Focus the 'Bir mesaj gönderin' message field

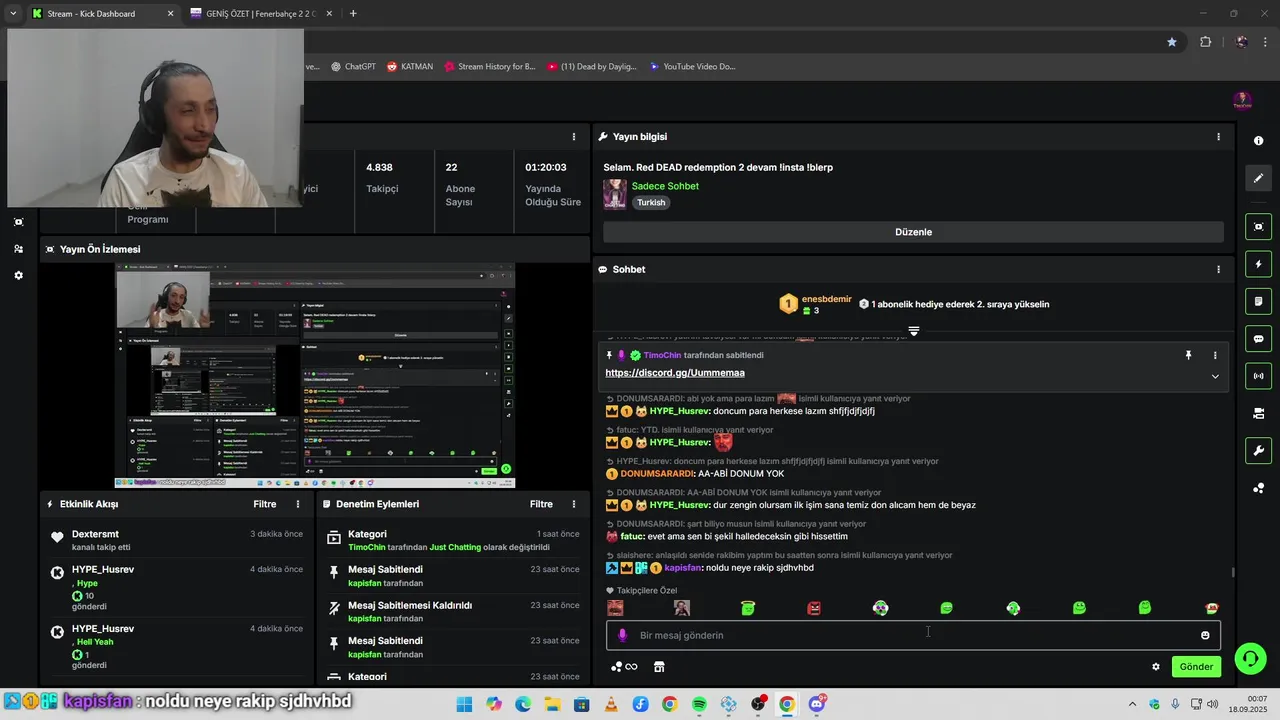point(913,635)
